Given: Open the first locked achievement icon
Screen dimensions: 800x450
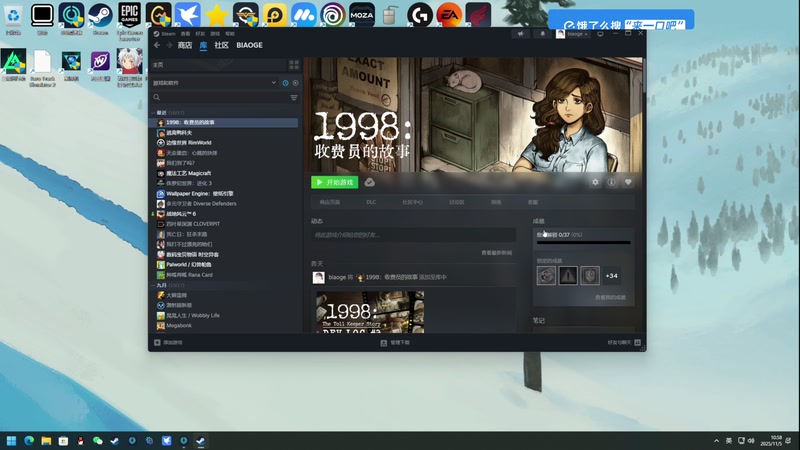Looking at the screenshot, I should 546,276.
